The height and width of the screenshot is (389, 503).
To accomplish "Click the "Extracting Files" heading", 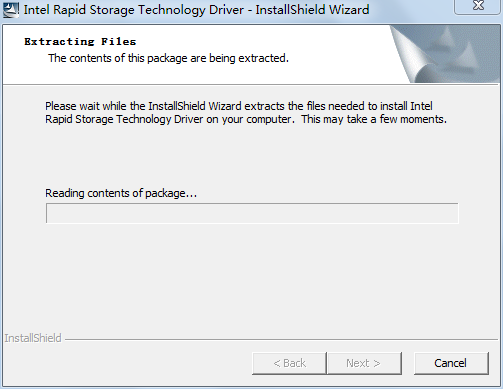I will pos(80,42).
